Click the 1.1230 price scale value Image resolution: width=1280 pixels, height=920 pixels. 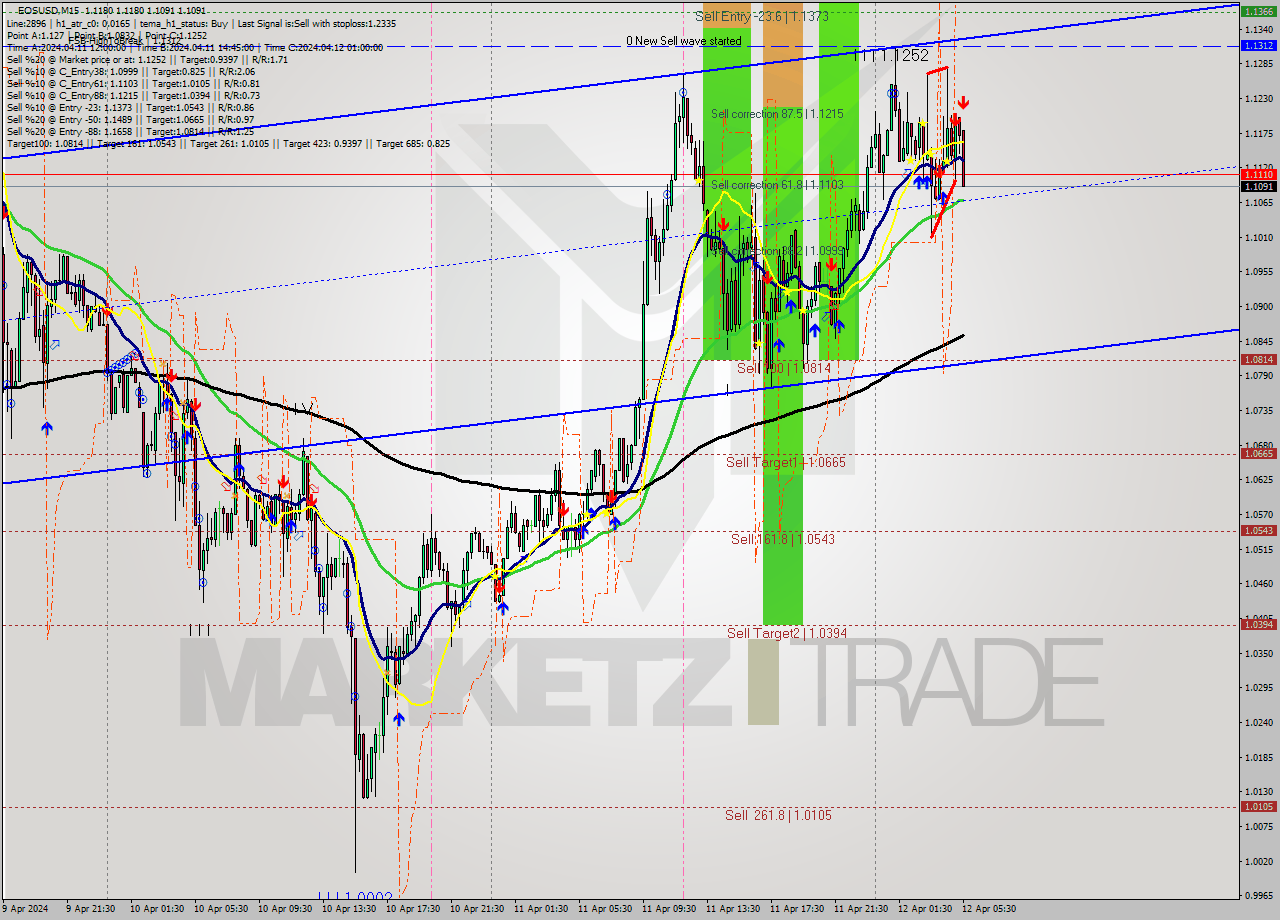[x=1257, y=99]
